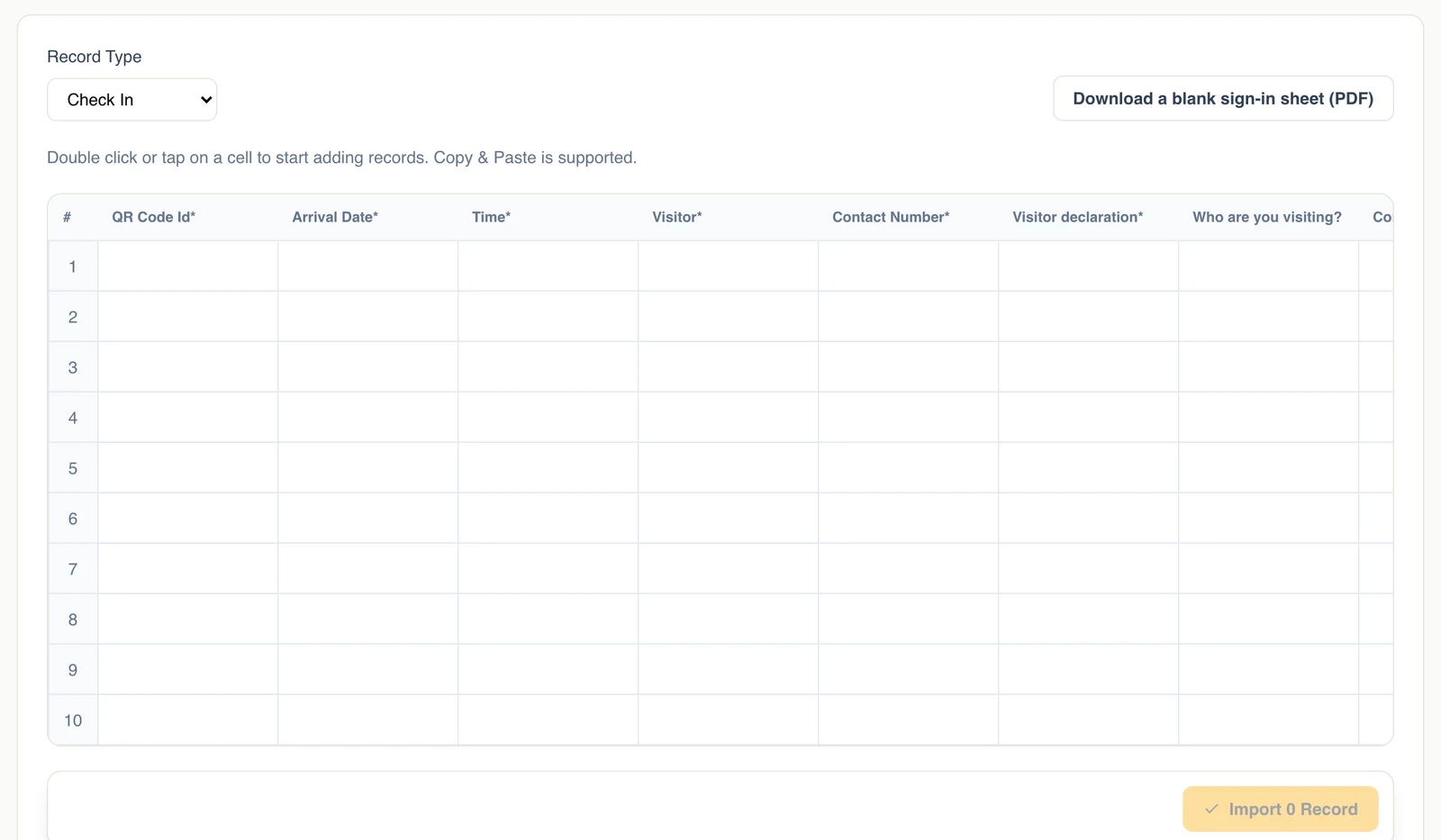Select row number 3
The image size is (1441, 840).
(73, 367)
